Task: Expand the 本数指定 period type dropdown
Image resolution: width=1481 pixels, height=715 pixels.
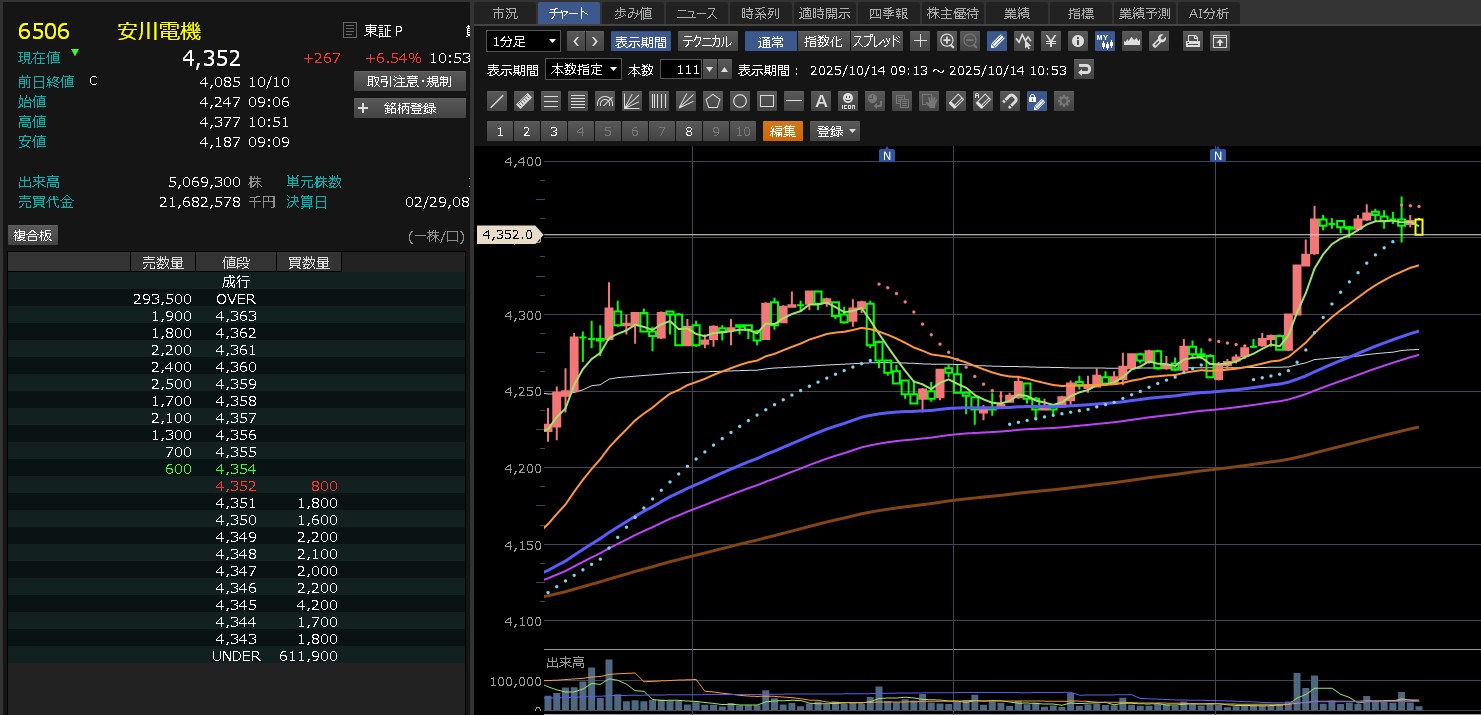Action: [x=582, y=69]
